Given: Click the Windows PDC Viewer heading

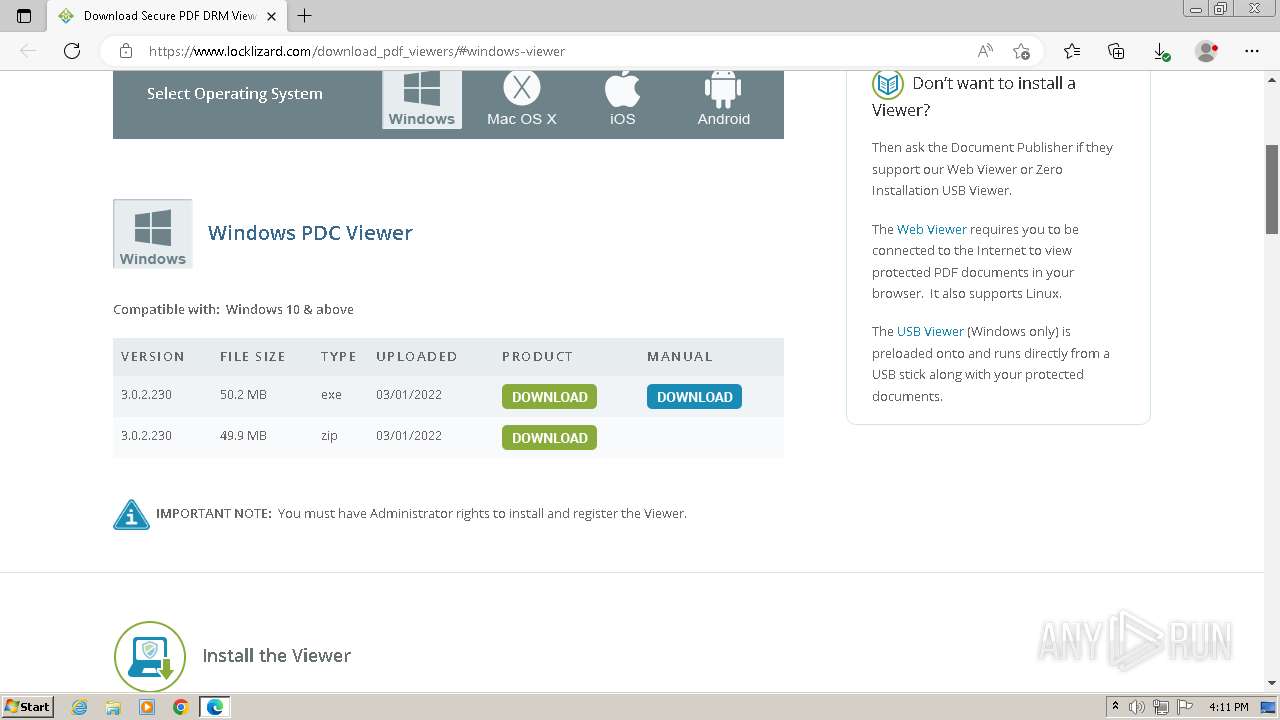Looking at the screenshot, I should [310, 233].
